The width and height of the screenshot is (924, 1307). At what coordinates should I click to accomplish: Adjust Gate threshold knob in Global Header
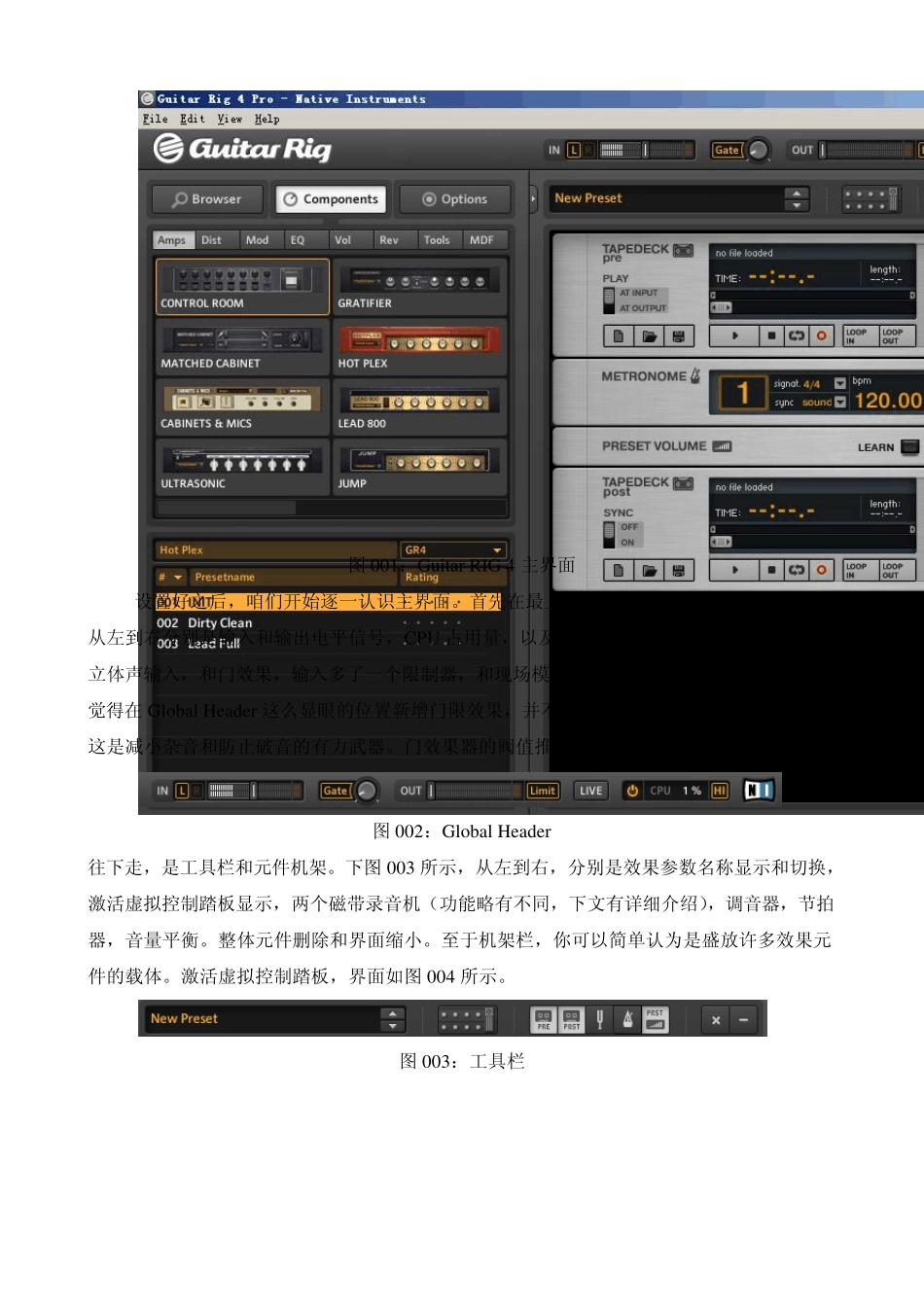click(x=367, y=790)
